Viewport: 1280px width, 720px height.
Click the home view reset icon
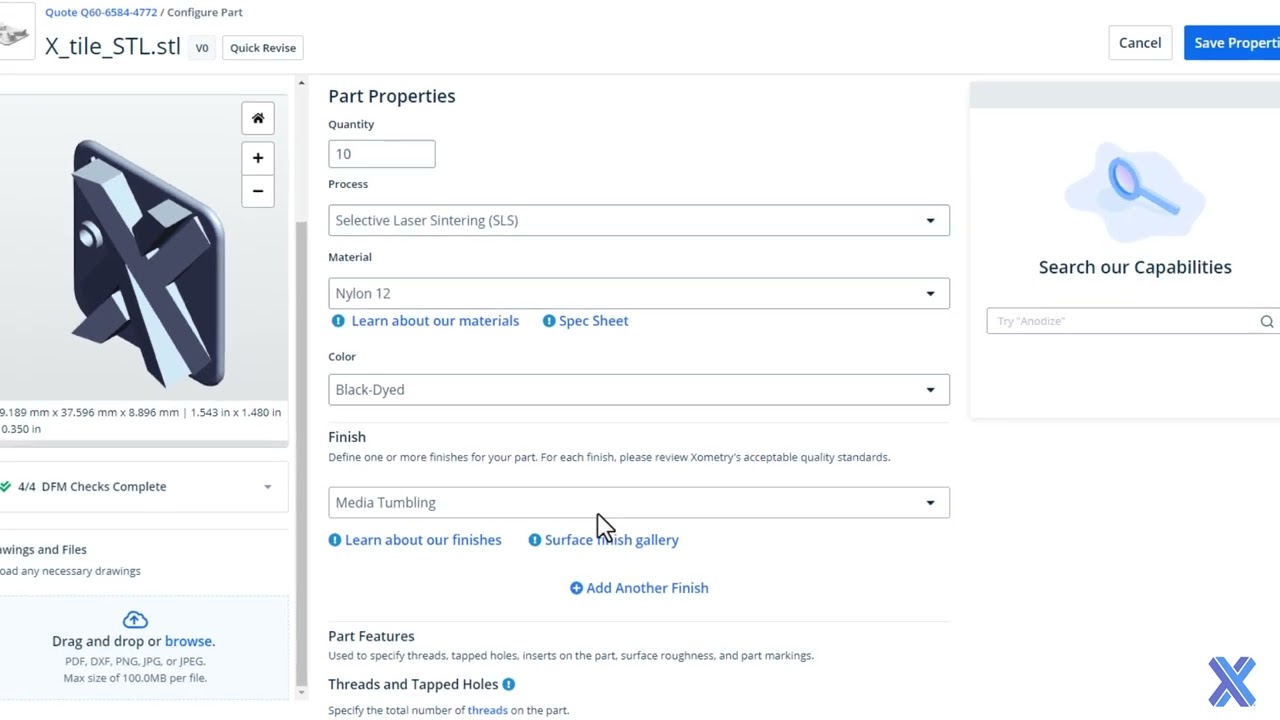[258, 118]
